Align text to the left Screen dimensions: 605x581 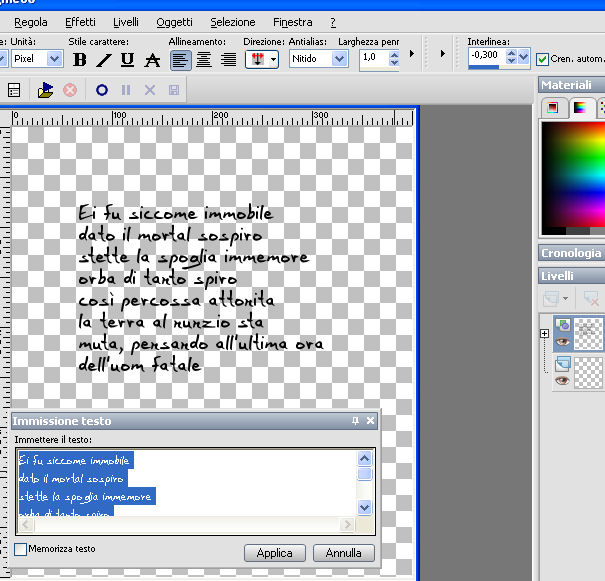(180, 60)
